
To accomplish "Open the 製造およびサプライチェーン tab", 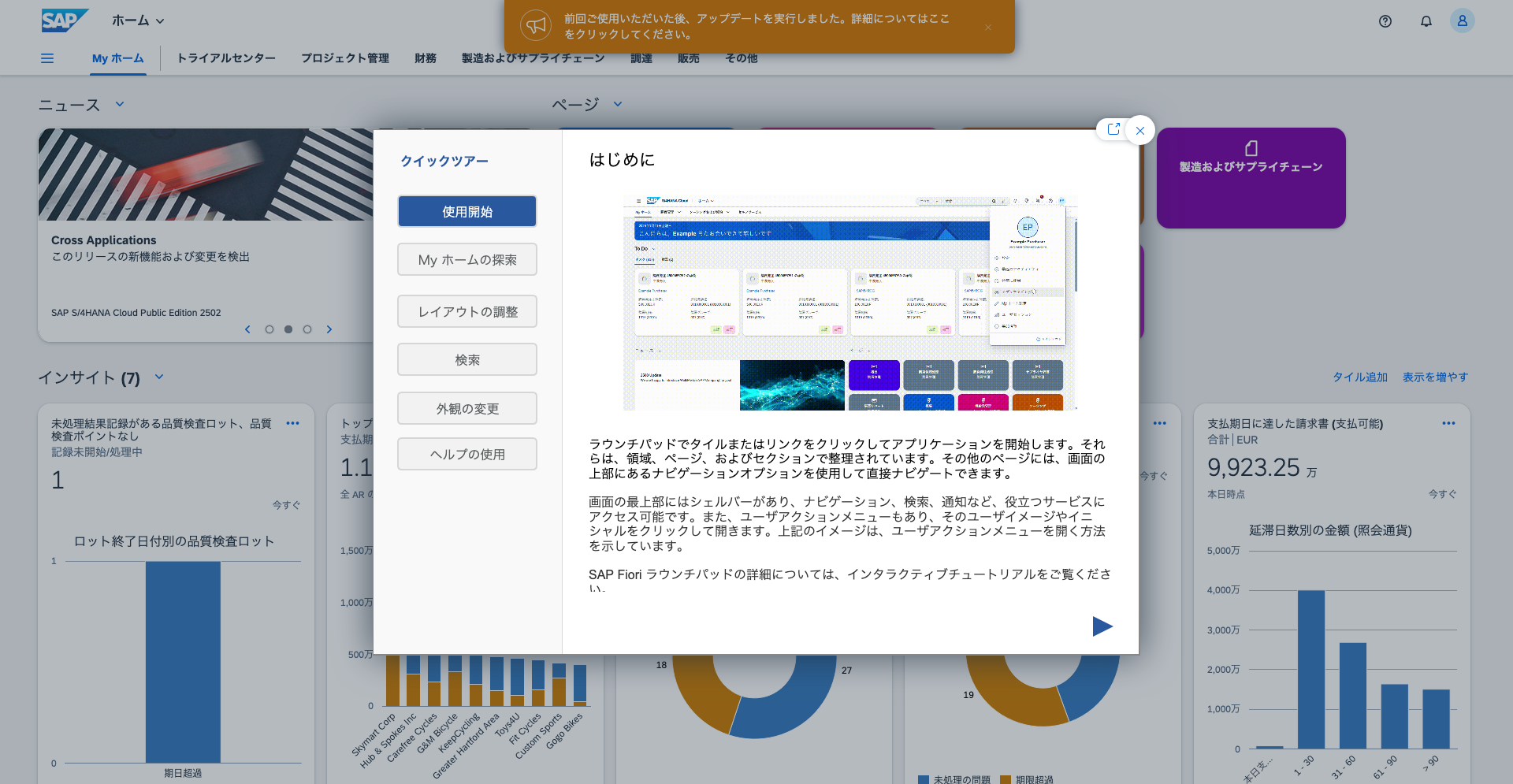I will 533,58.
